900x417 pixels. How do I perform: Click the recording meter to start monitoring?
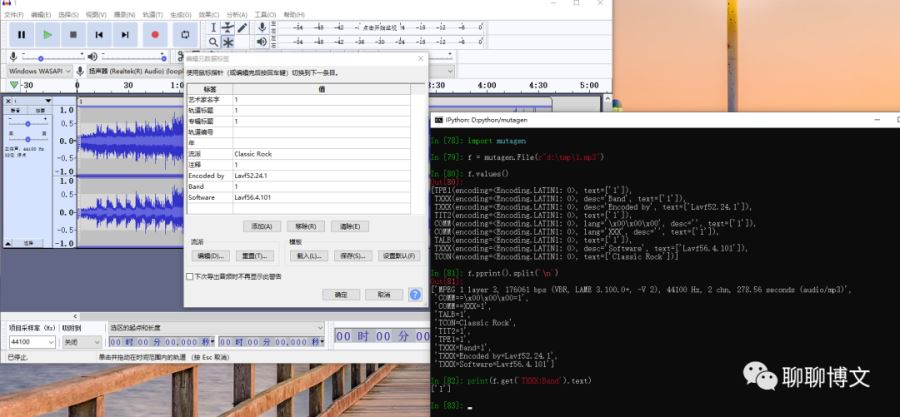[379, 27]
